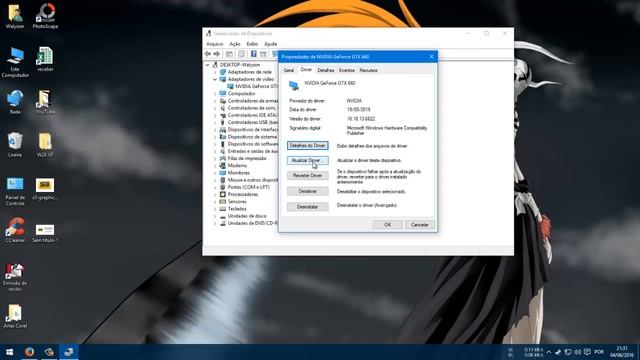The width and height of the screenshot is (640, 360).
Task: Expand Unidades de disco node
Action: click(x=215, y=216)
